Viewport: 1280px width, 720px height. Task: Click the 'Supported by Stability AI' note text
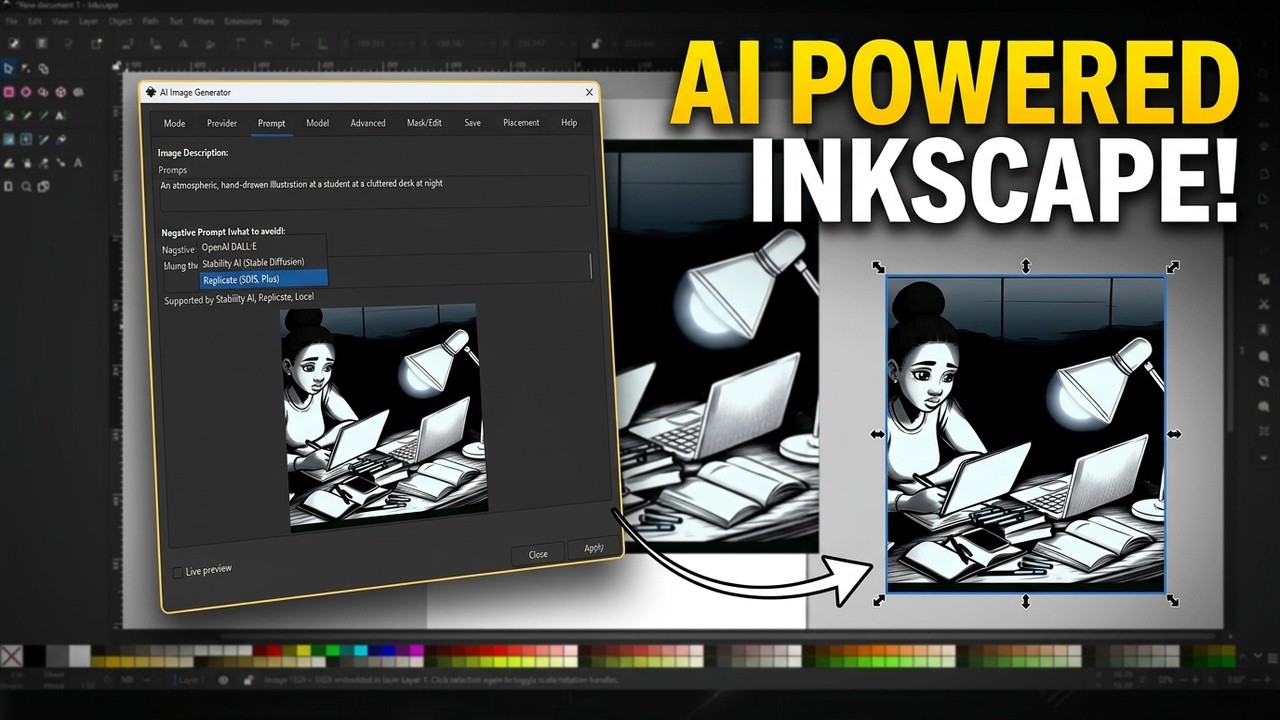[238, 299]
